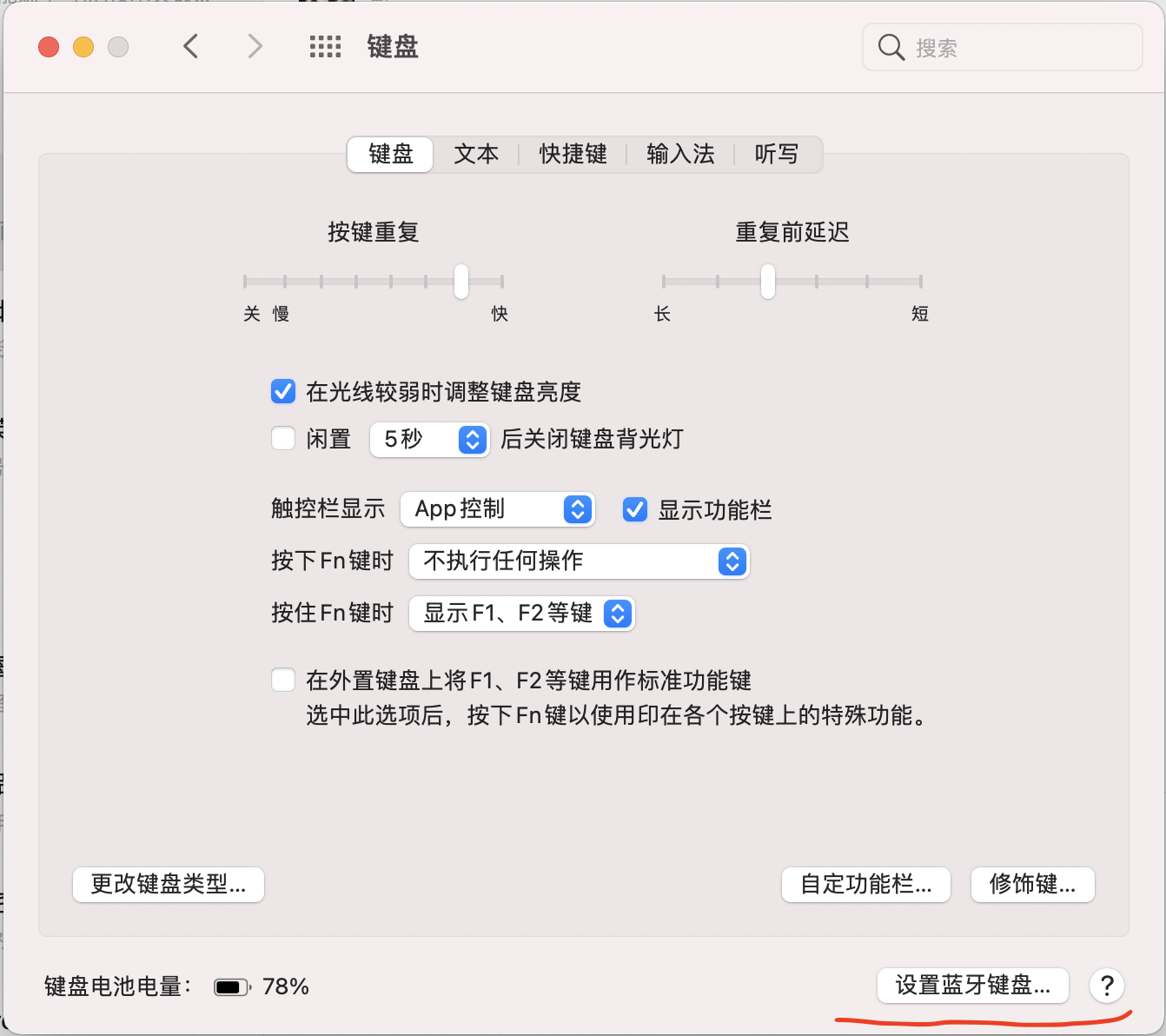Click the forward navigation arrow
This screenshot has width=1166, height=1036.
pyautogui.click(x=255, y=46)
